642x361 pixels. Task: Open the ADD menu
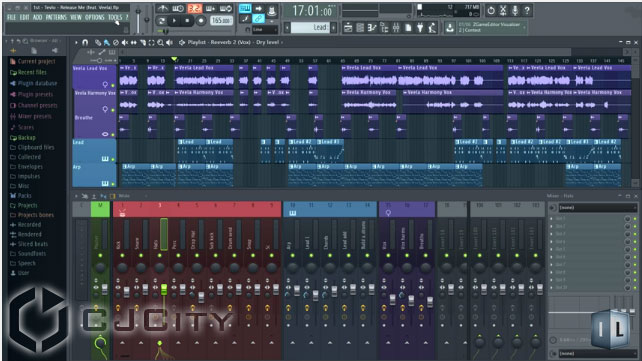37,17
